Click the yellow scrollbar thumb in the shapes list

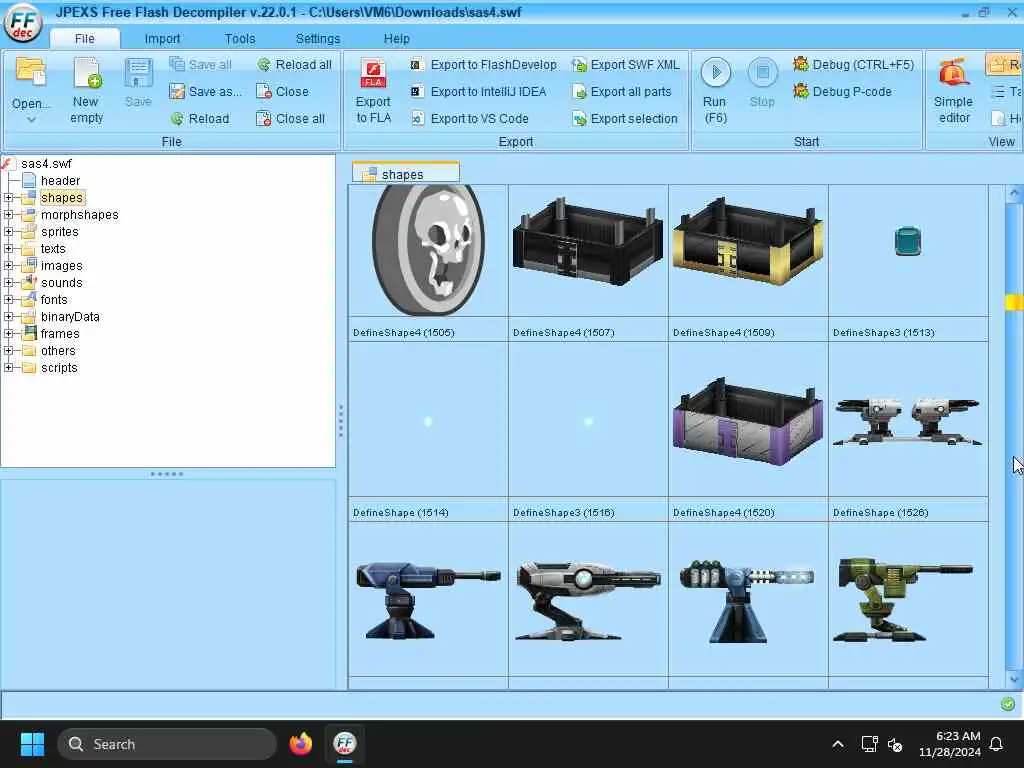pyautogui.click(x=1014, y=302)
